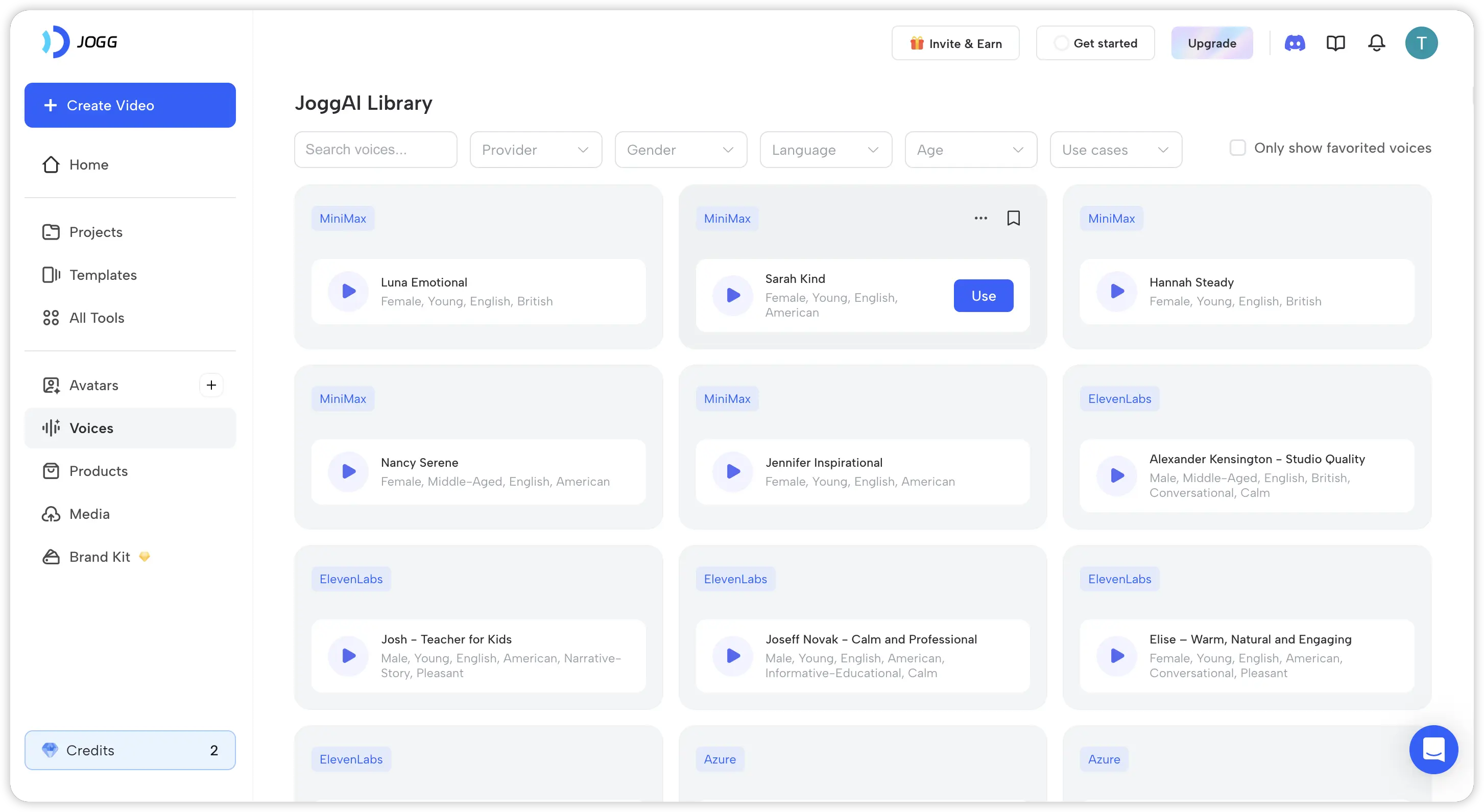This screenshot has height=812, width=1484.
Task: Click the Joseff Novak Calm and Professional title
Action: tap(871, 639)
